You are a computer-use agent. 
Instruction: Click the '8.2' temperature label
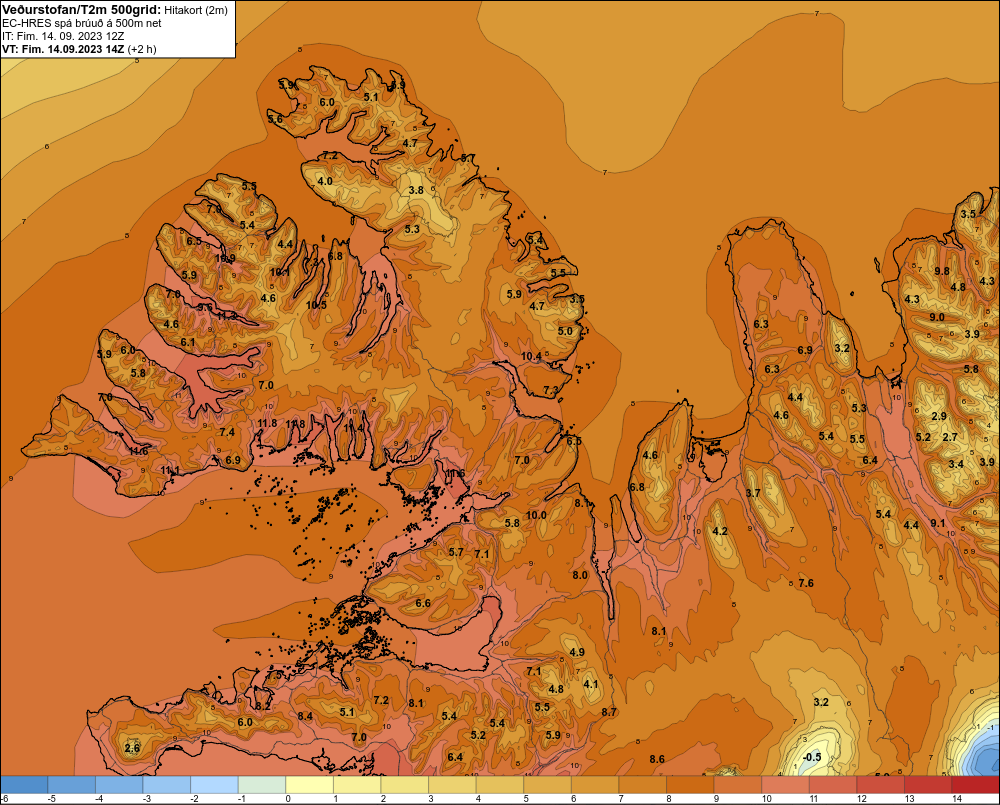coord(263,706)
